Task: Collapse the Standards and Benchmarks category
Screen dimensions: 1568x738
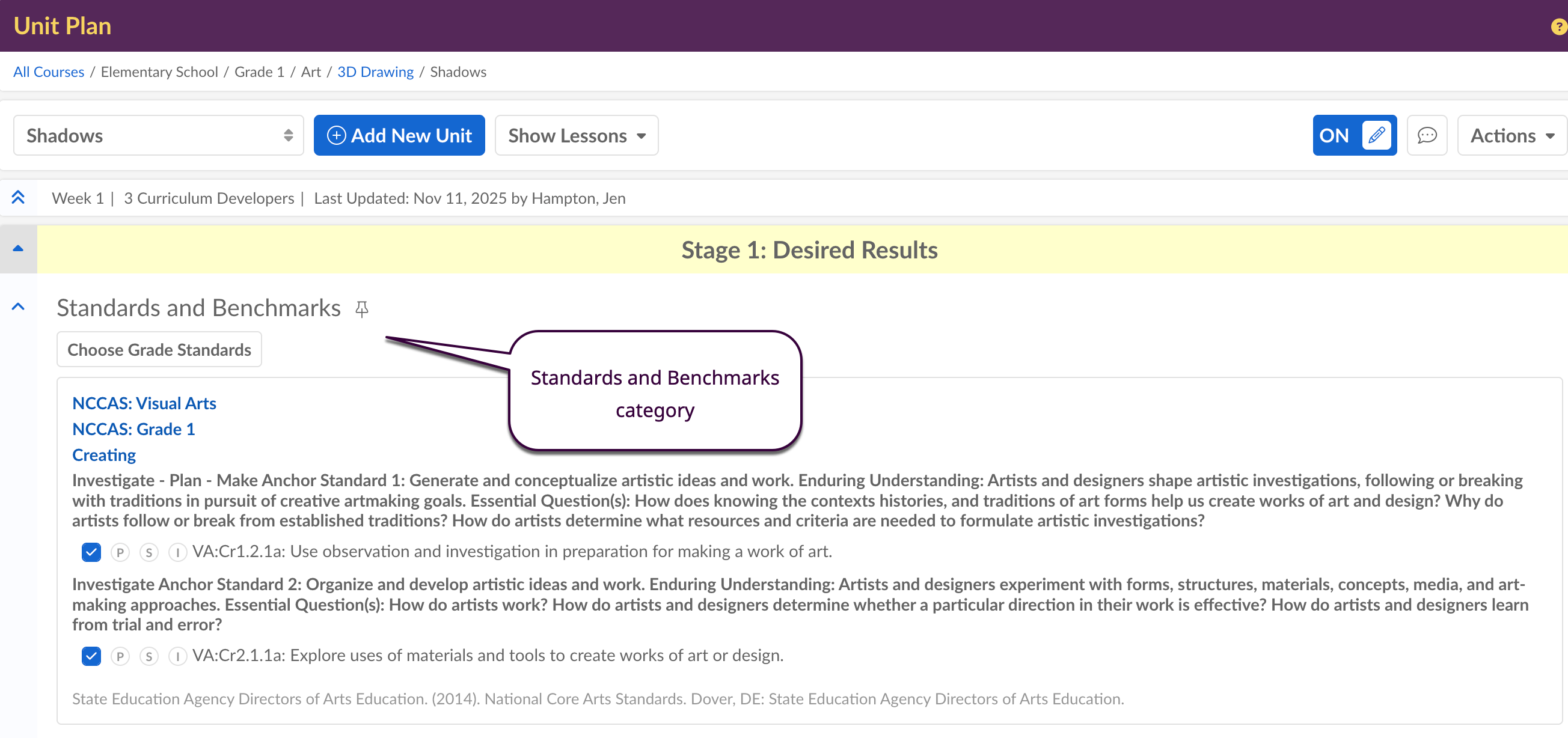Action: [x=18, y=307]
